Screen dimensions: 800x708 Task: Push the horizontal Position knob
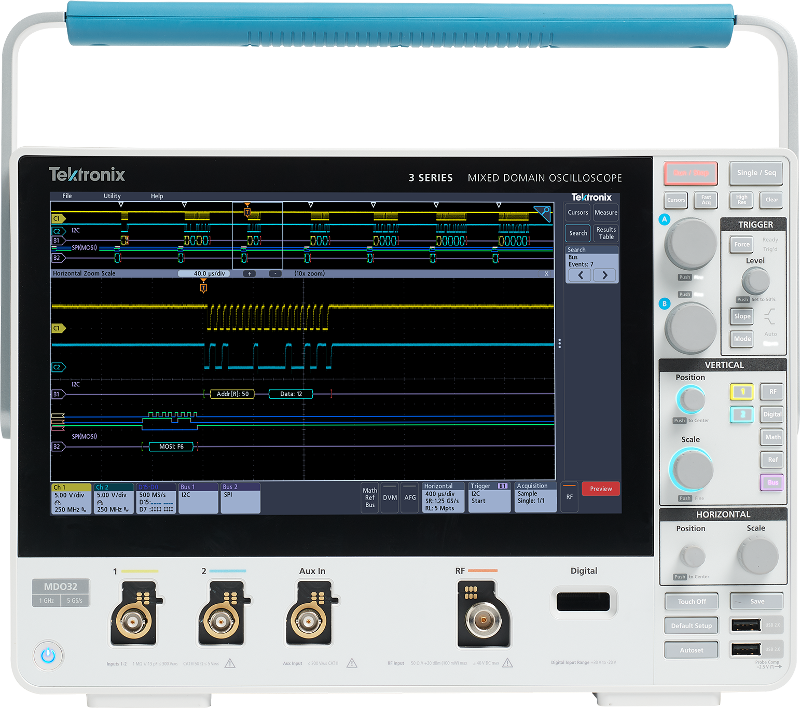click(692, 557)
